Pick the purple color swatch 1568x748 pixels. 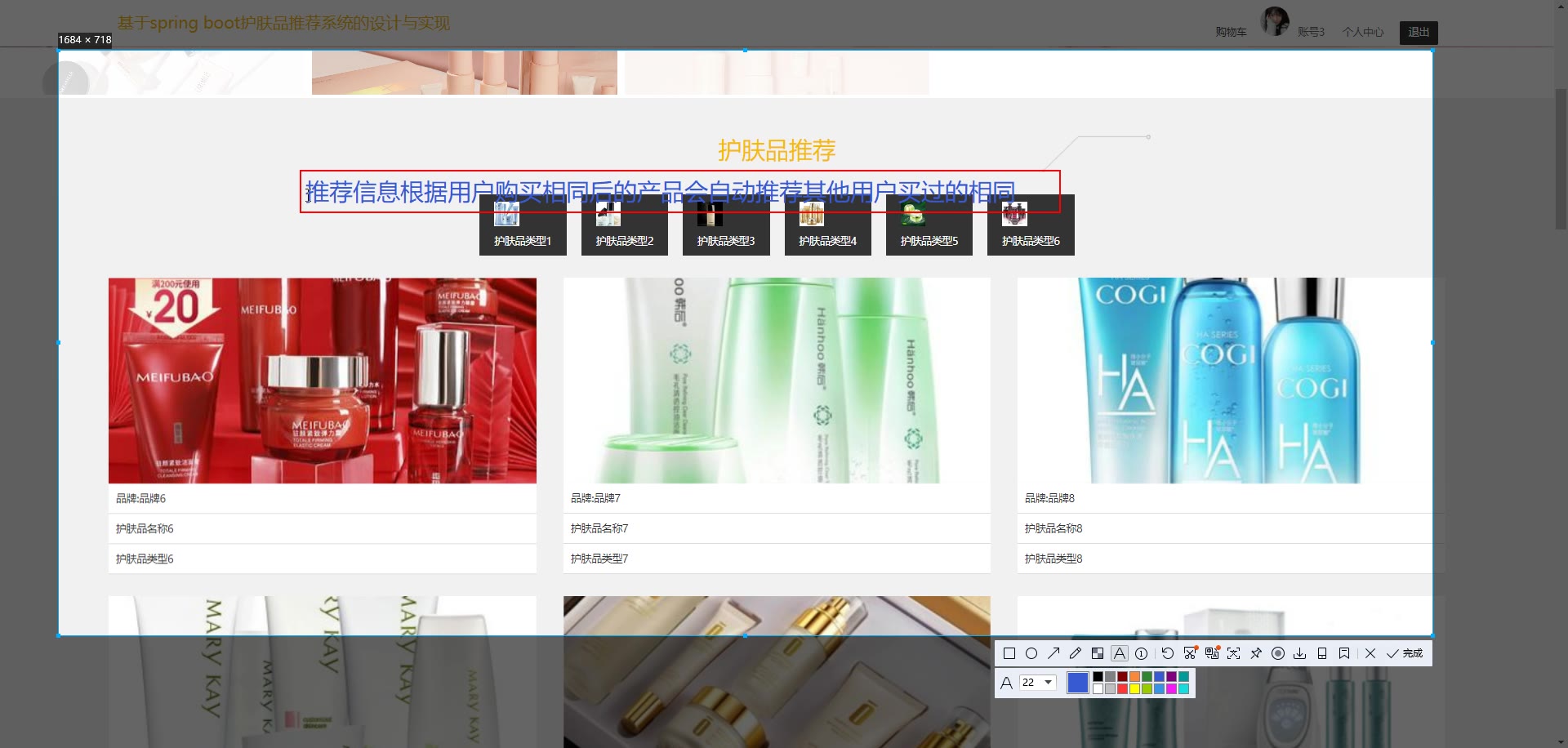(1171, 676)
